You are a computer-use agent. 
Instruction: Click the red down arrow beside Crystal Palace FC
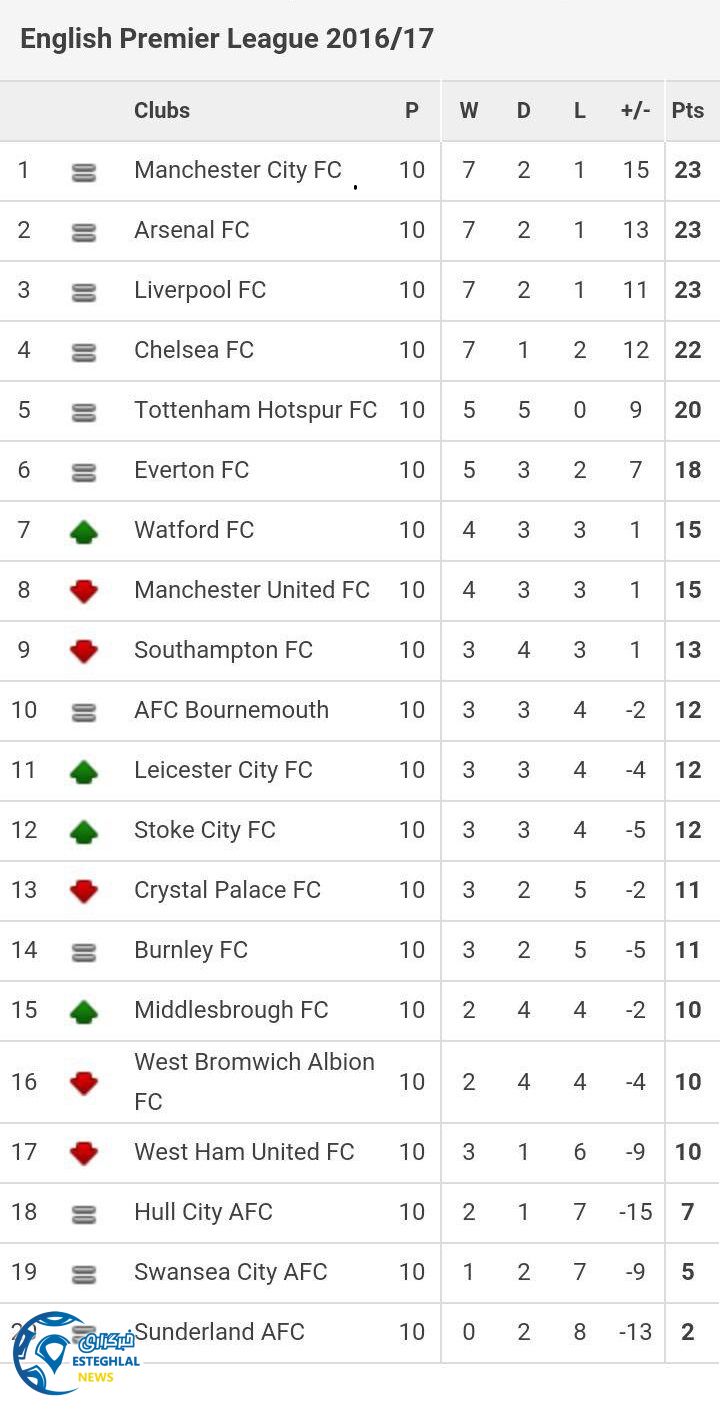(x=84, y=891)
